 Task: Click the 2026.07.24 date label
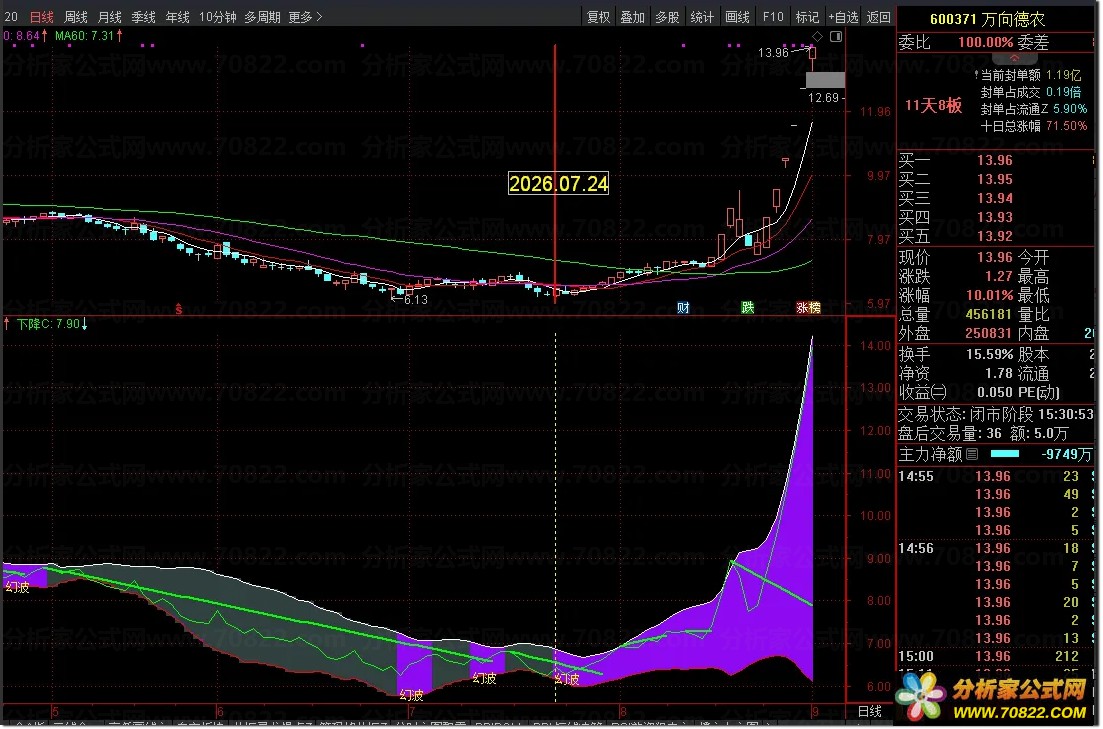point(560,184)
